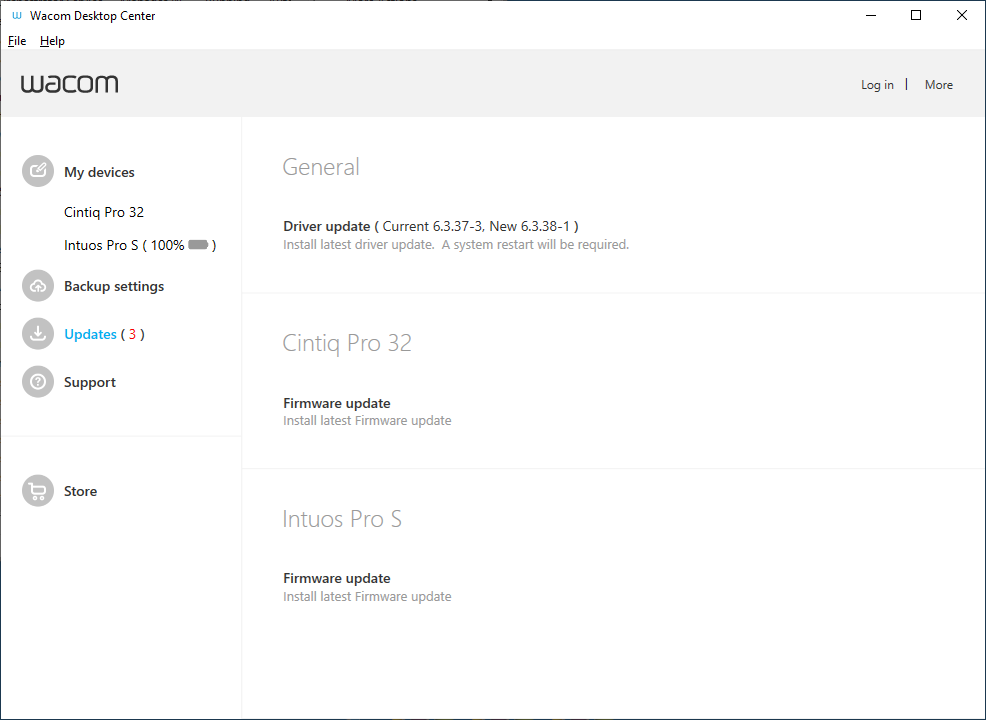Go to Backup settings label
986x720 pixels.
114,286
